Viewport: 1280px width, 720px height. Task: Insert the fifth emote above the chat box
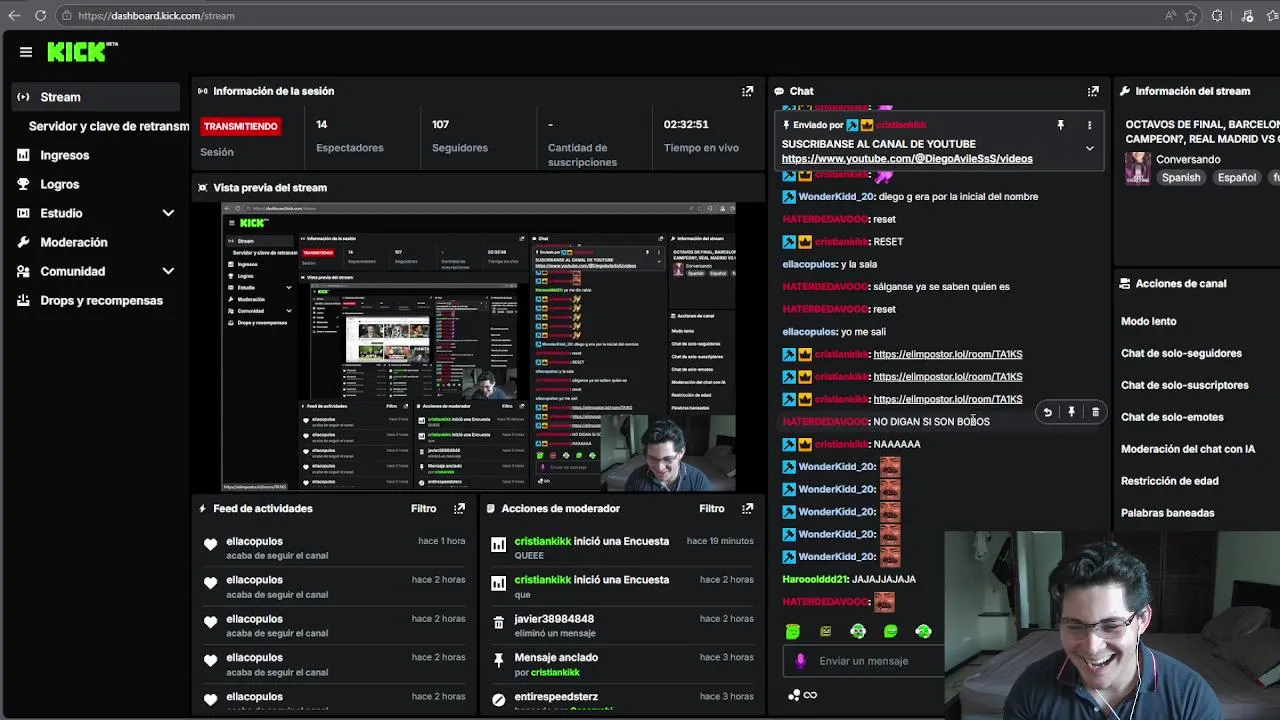tap(923, 631)
